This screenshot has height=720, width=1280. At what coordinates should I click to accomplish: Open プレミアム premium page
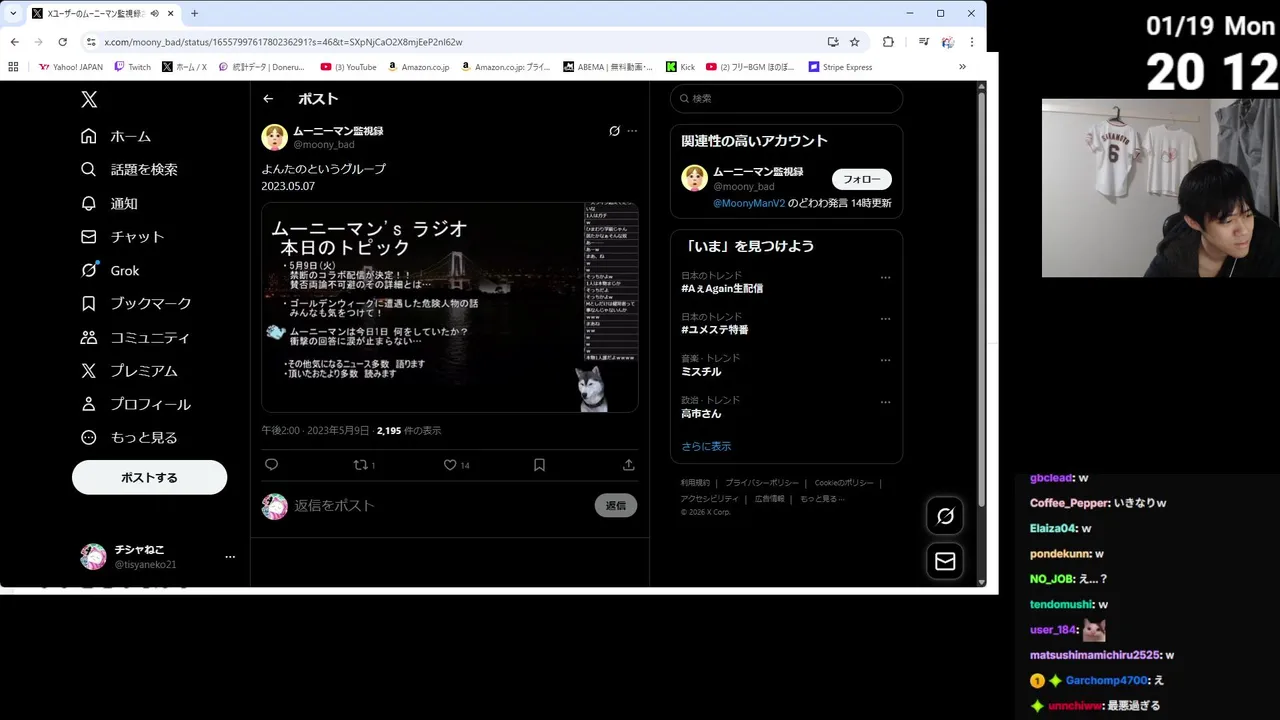129,370
